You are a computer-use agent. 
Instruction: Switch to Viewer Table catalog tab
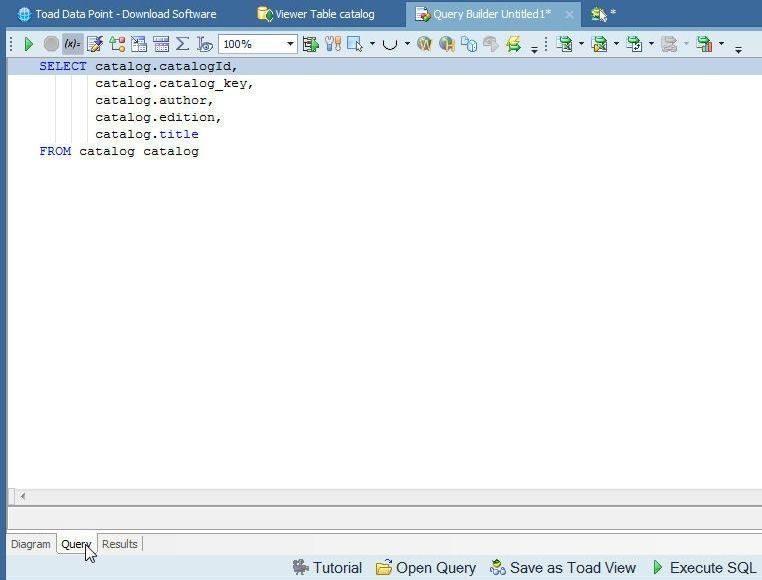(316, 14)
